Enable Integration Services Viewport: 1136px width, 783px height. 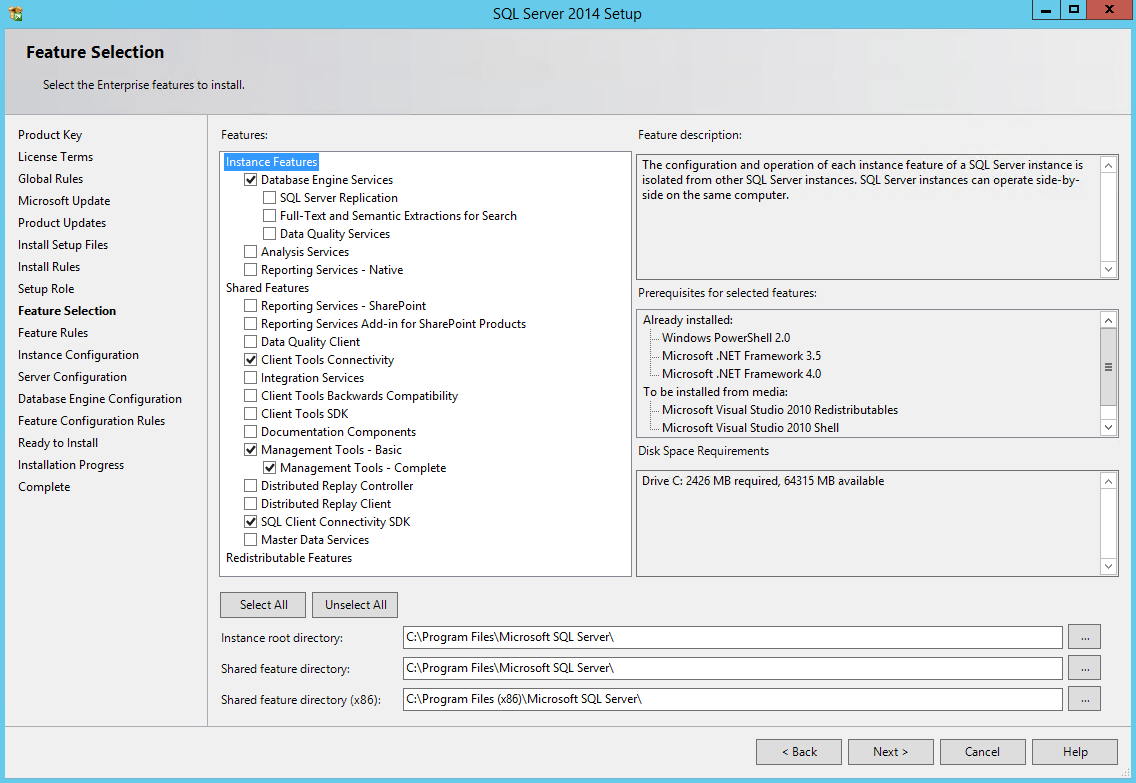pyautogui.click(x=250, y=377)
